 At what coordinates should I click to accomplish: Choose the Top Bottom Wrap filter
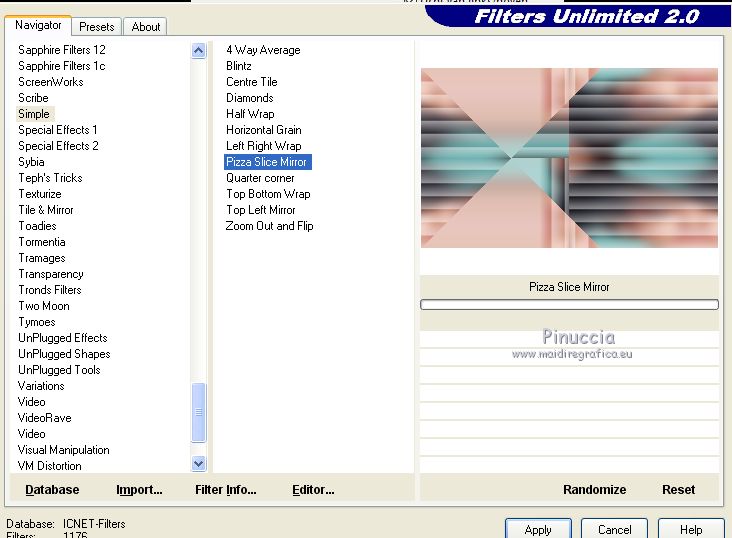tap(268, 194)
